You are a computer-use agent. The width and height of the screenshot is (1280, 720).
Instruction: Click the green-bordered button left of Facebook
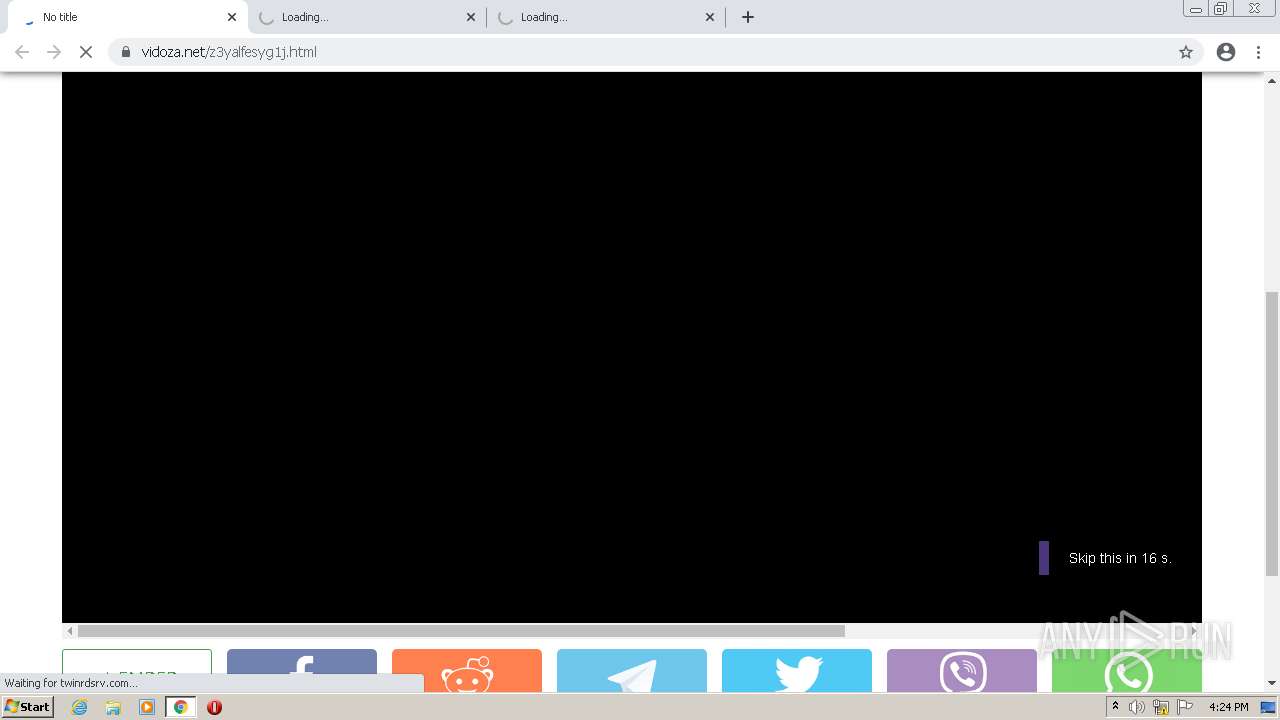pyautogui.click(x=137, y=670)
